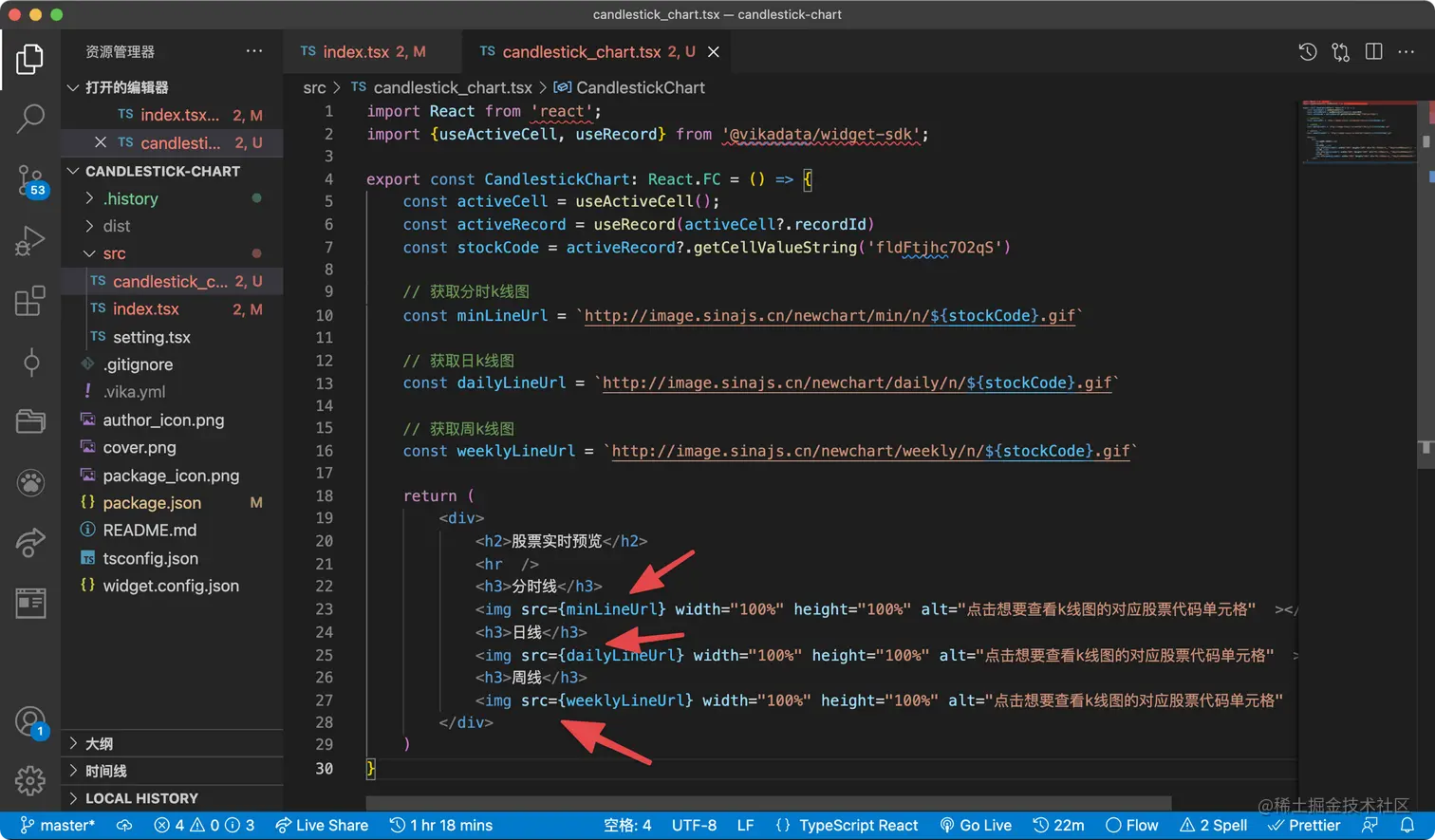Open changes compare icon in editor toolbar
The height and width of the screenshot is (840, 1435).
1341,52
